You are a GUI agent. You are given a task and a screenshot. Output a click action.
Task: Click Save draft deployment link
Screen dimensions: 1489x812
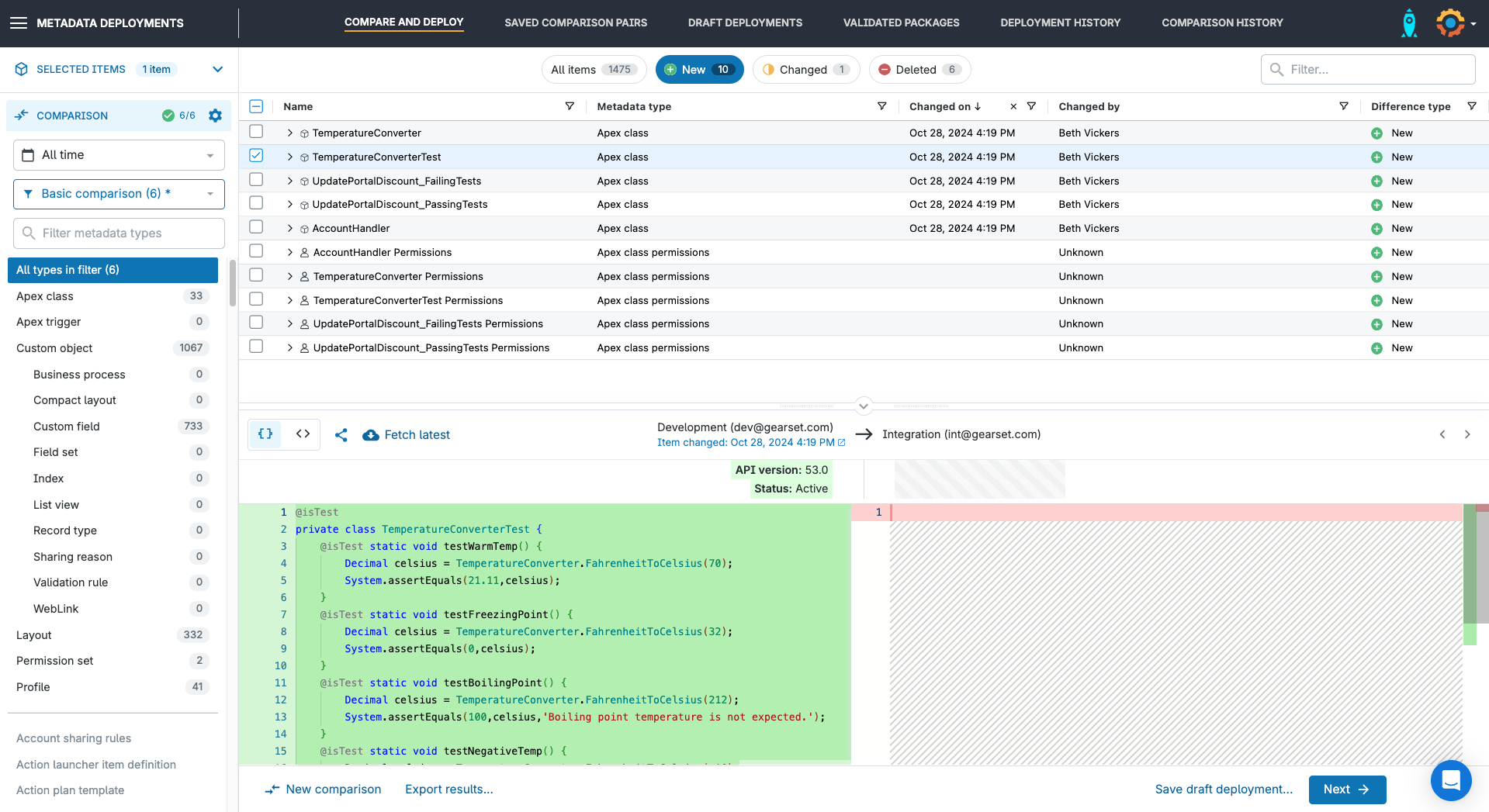(x=1224, y=790)
